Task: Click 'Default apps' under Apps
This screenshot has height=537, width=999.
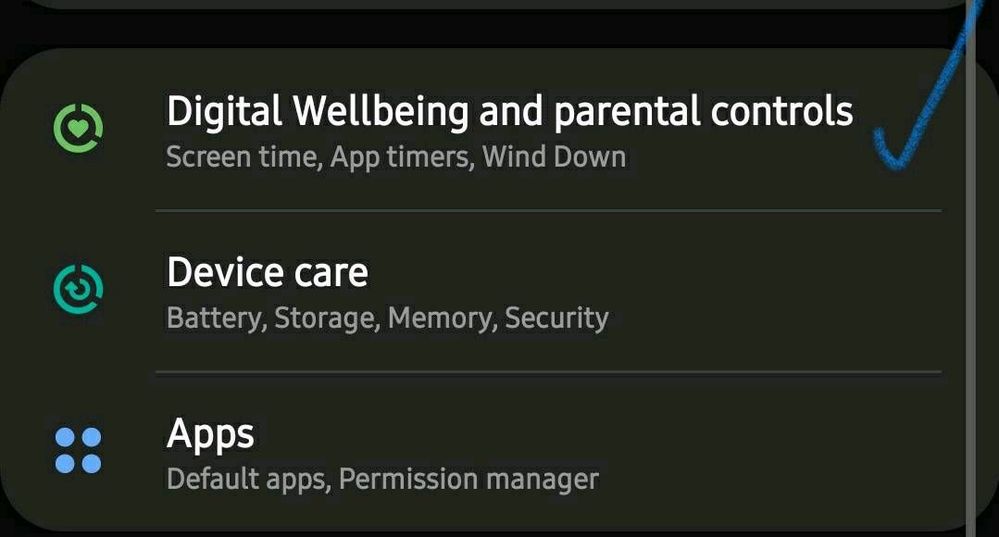Action: coord(248,479)
